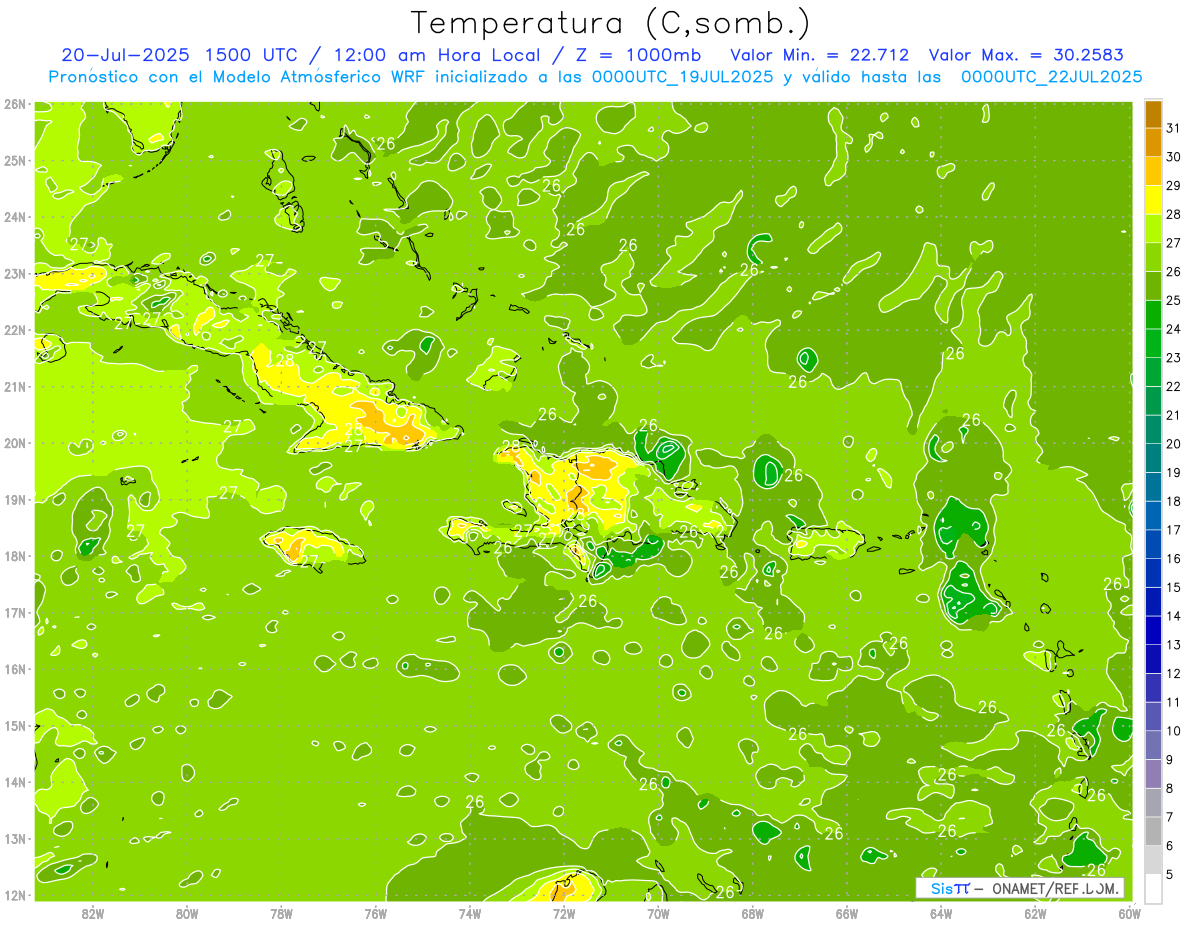Click the valid-until time "0000UTC_22JUL2025"
Image resolution: width=1200 pixels, height=927 pixels.
[x=1052, y=76]
